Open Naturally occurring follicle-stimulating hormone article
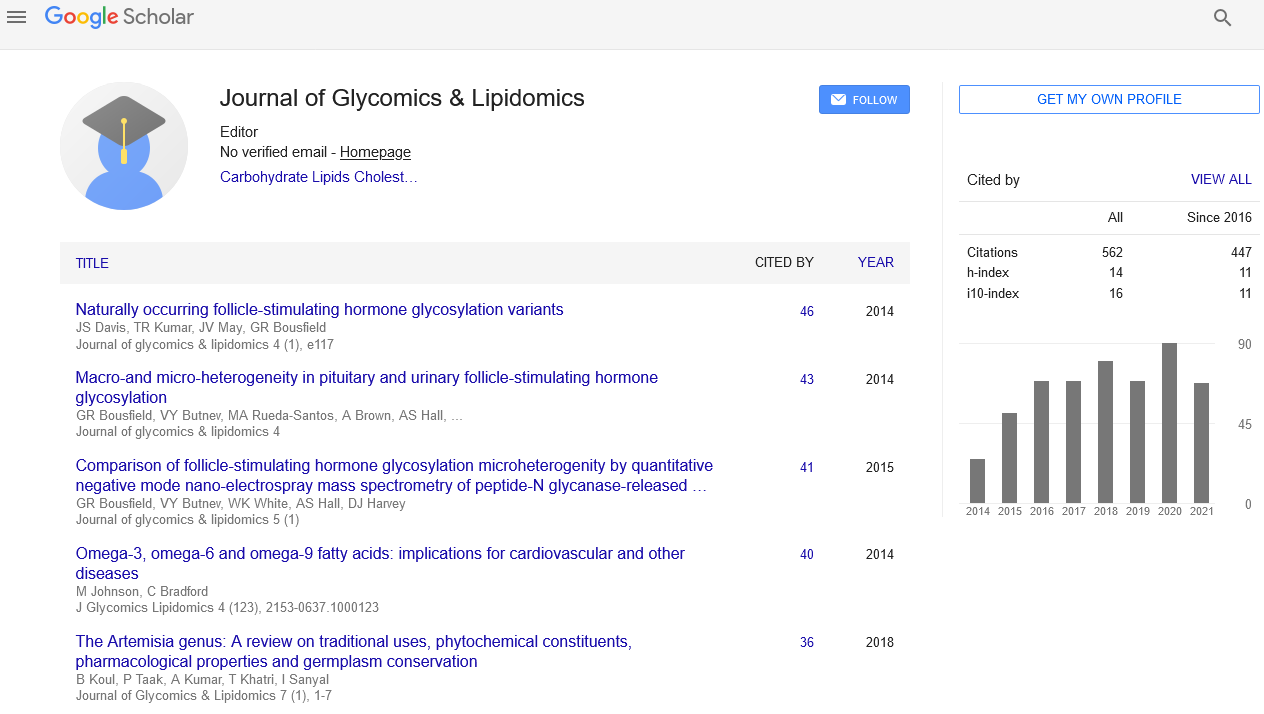Screen dimensions: 1264x714 coord(319,309)
